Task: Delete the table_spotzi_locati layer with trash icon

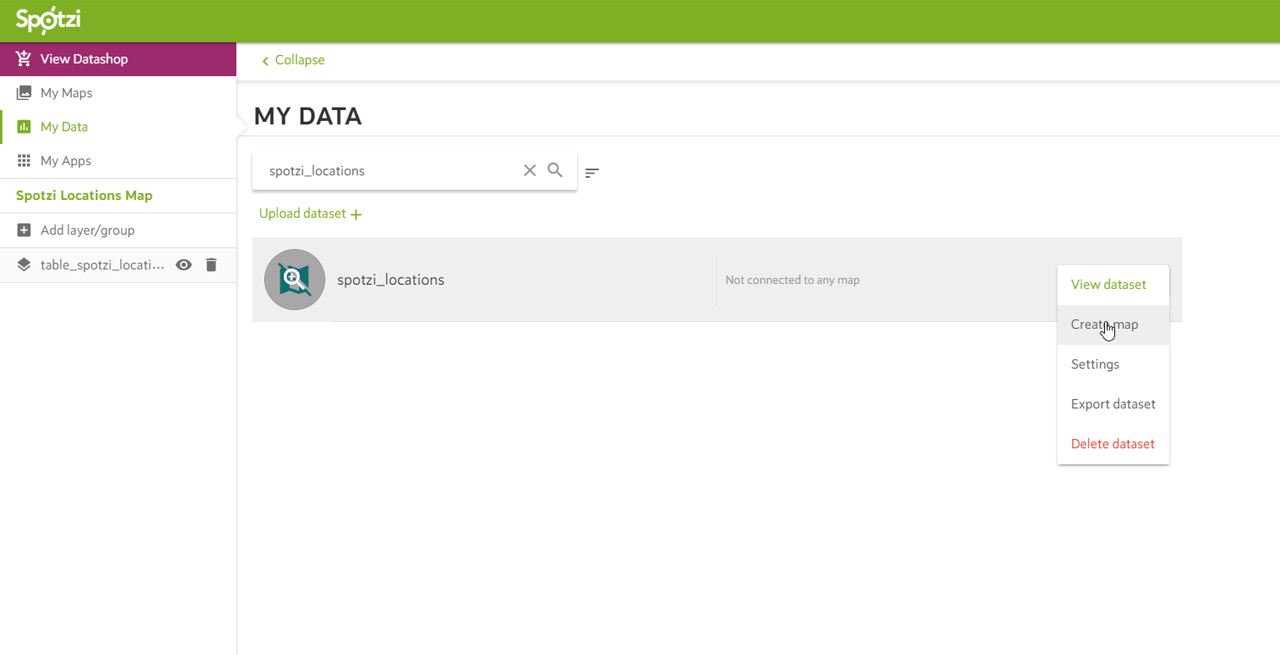Action: tap(211, 265)
